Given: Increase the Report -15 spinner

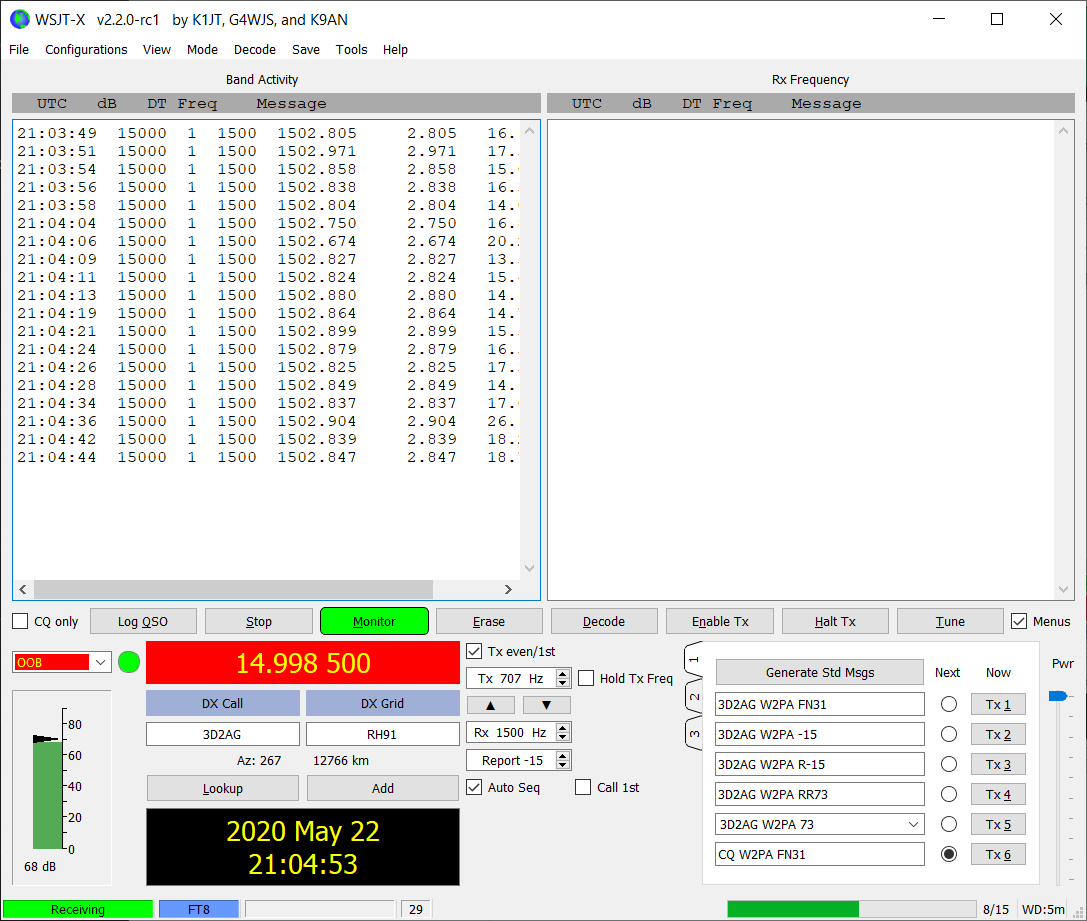Looking at the screenshot, I should pos(563,756).
